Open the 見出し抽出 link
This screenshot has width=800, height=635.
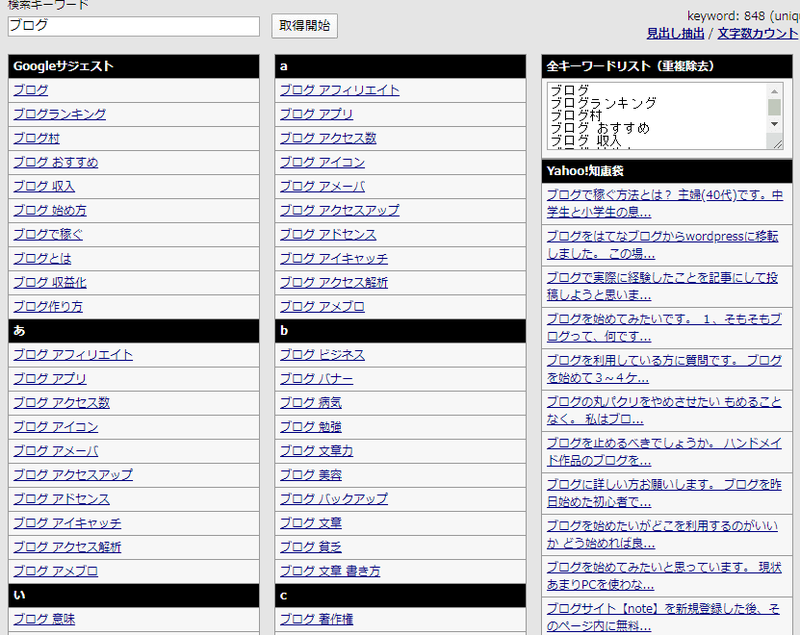676,34
